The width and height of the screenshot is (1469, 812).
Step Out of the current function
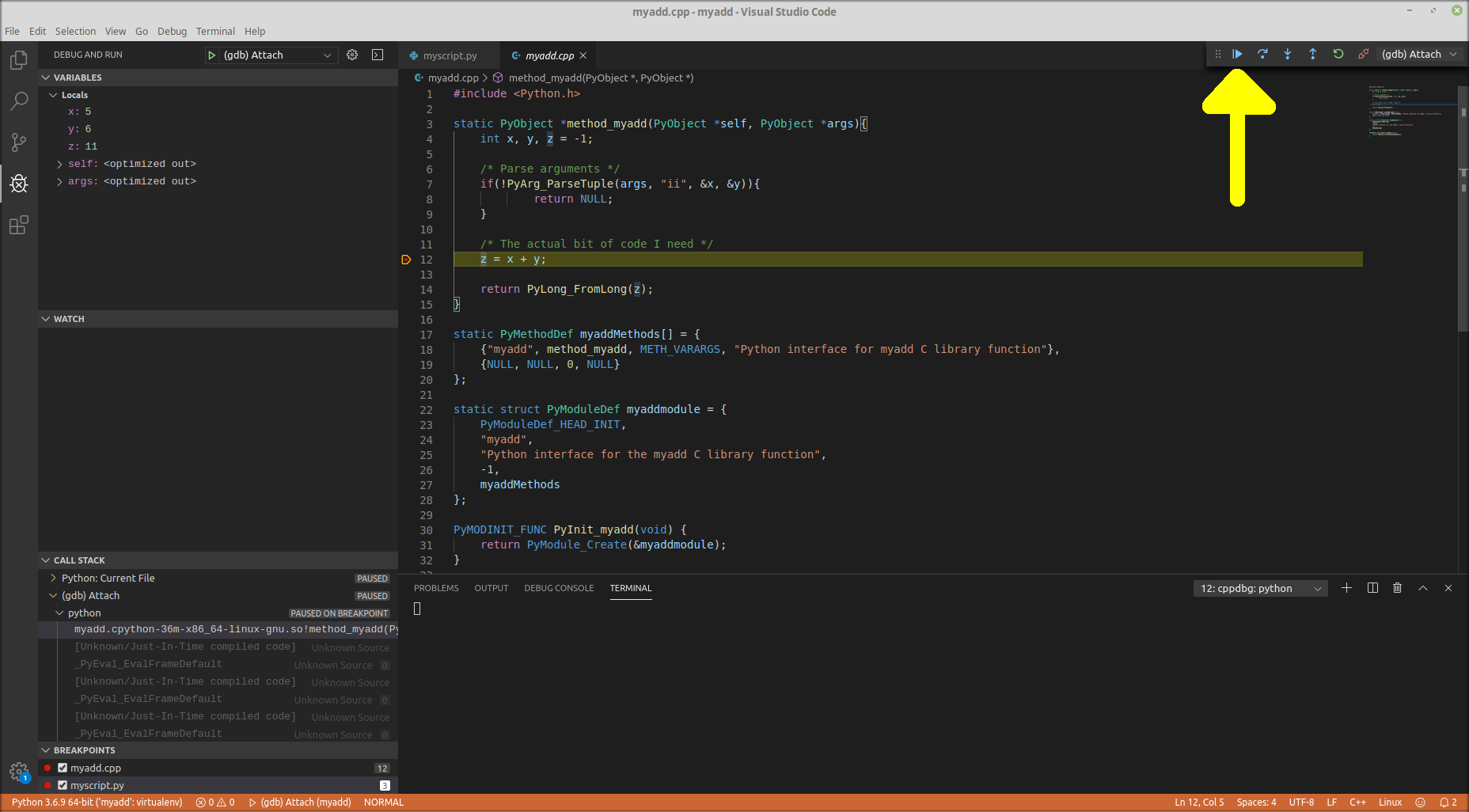tap(1313, 54)
